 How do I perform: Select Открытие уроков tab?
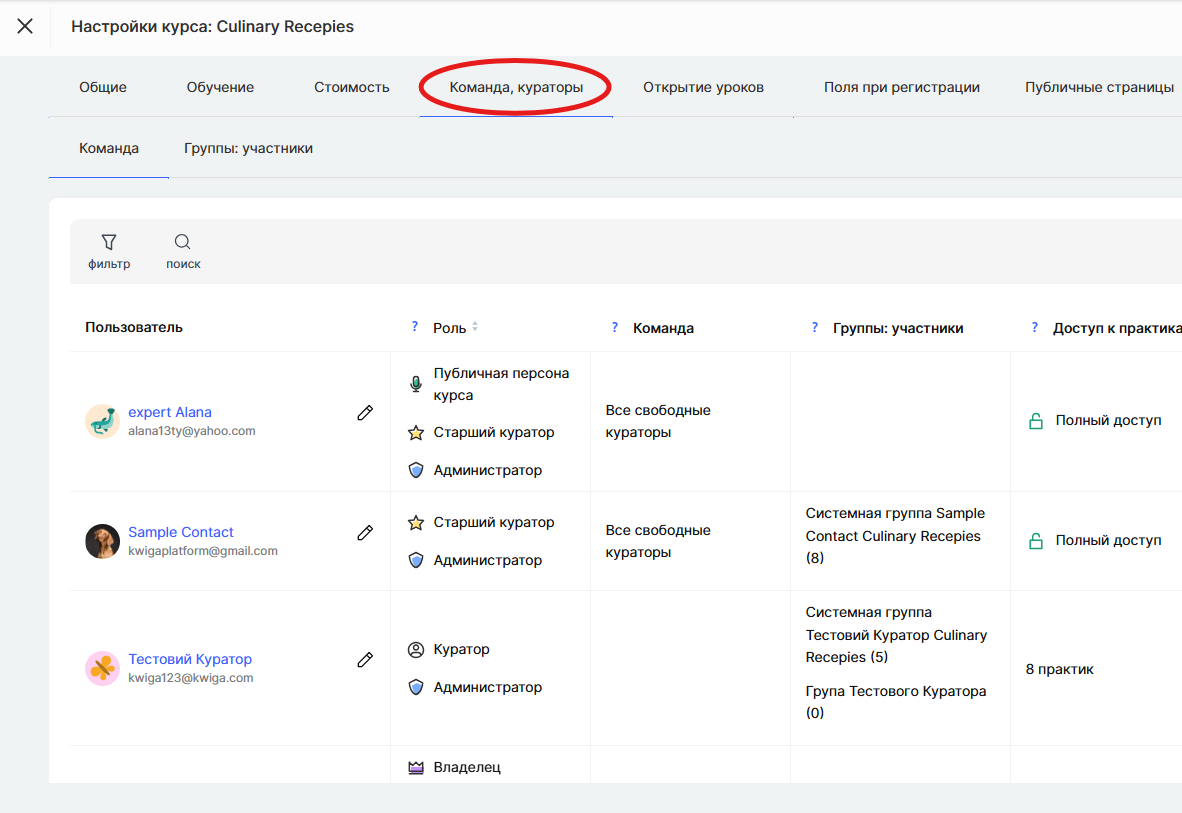[x=703, y=87]
